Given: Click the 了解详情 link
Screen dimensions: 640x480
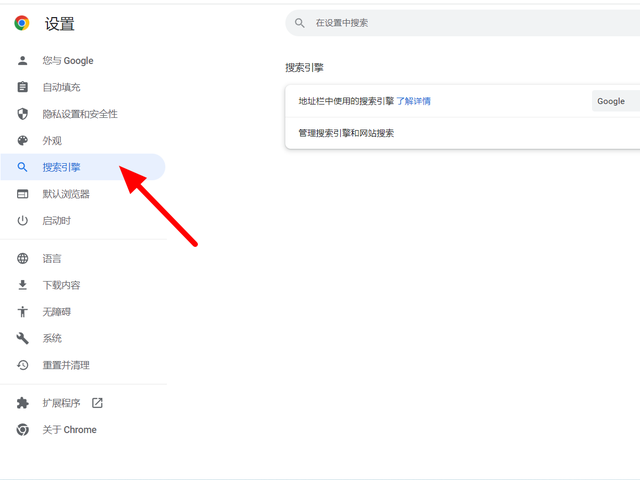Looking at the screenshot, I should coord(414,101).
